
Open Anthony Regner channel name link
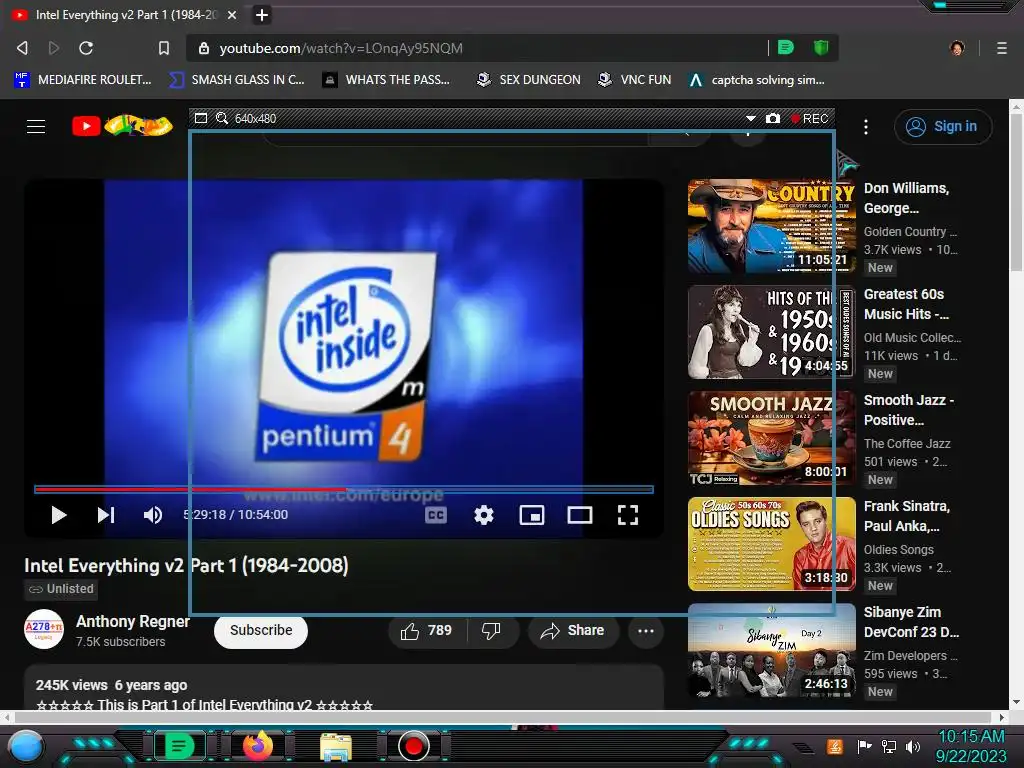pos(133,621)
